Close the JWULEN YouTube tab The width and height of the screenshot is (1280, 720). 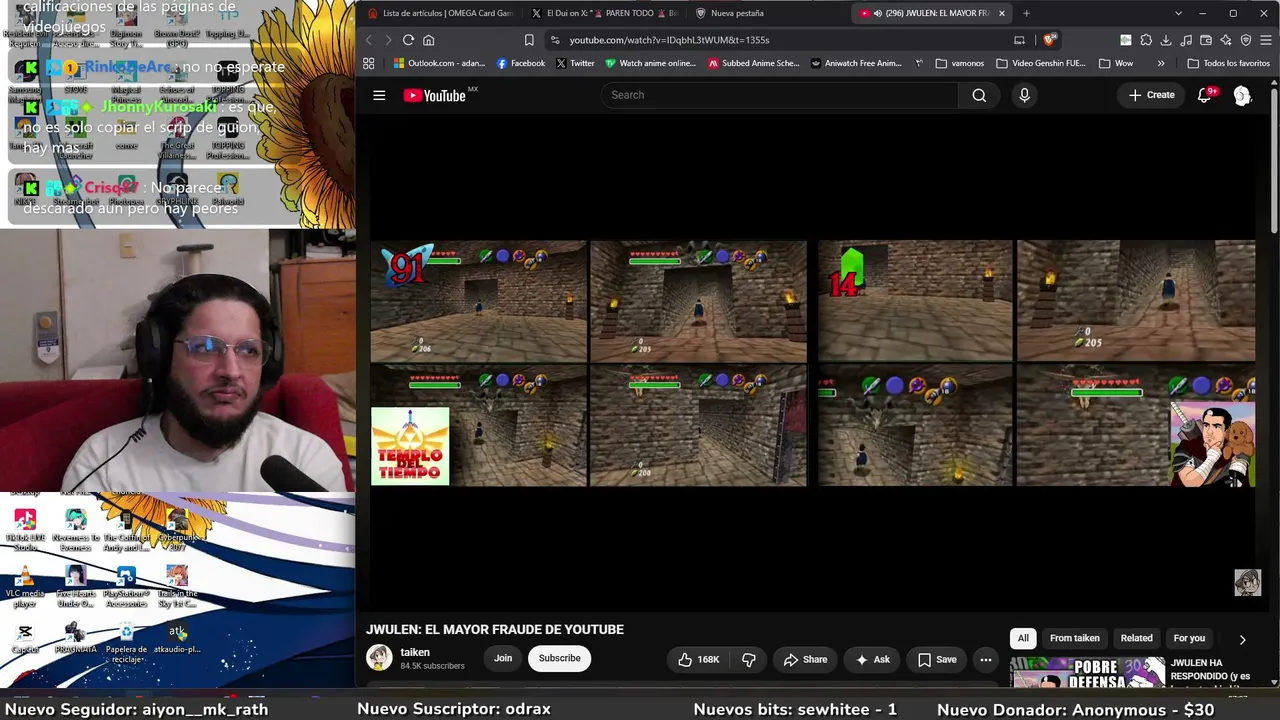pos(1001,13)
